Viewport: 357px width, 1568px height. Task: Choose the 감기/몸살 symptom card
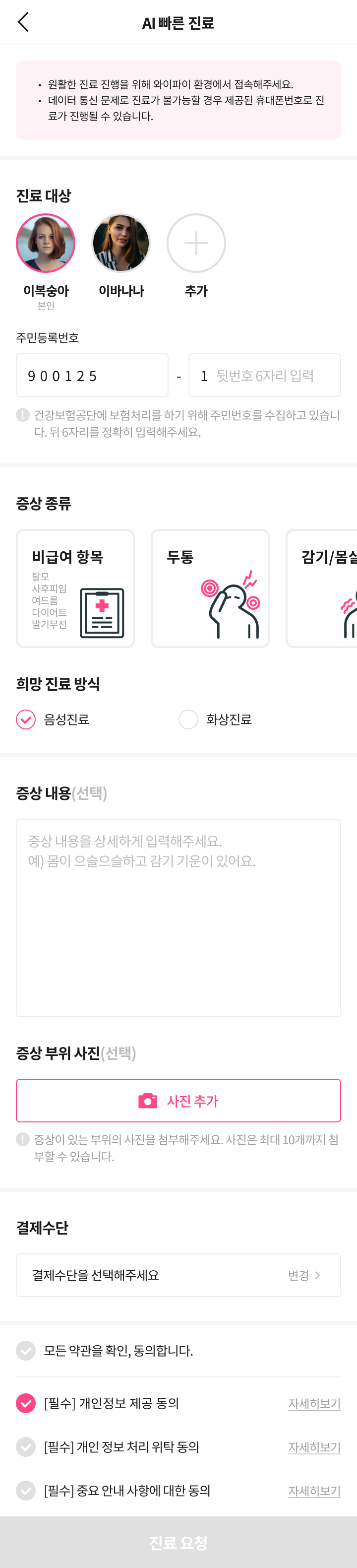[x=322, y=588]
